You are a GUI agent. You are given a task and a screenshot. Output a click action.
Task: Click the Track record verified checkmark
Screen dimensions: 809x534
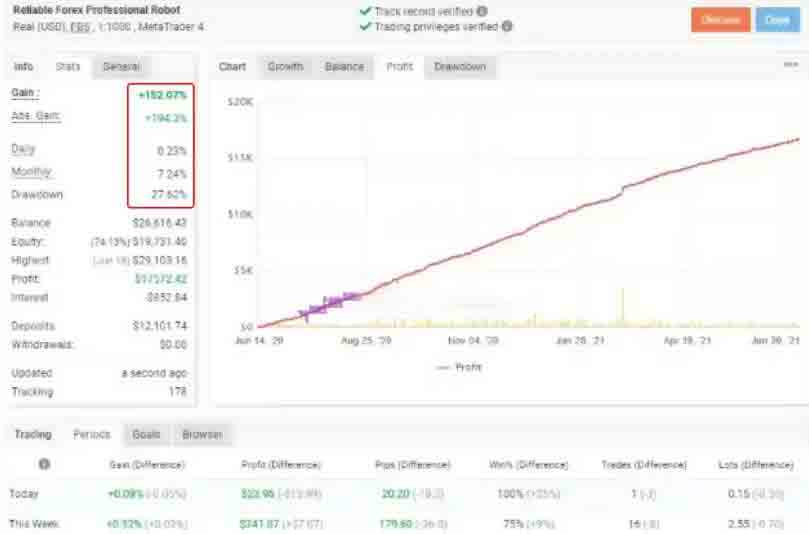point(364,11)
